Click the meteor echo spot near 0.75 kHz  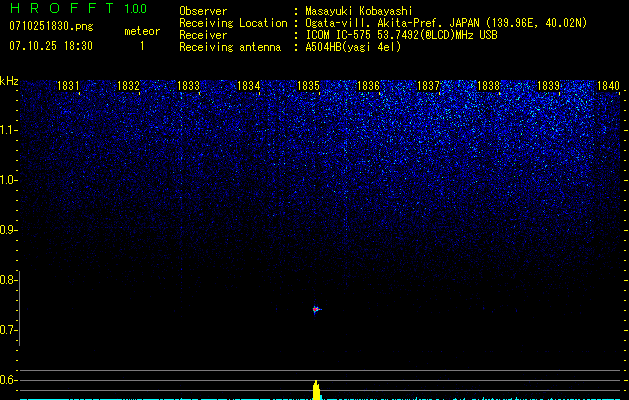click(x=316, y=310)
